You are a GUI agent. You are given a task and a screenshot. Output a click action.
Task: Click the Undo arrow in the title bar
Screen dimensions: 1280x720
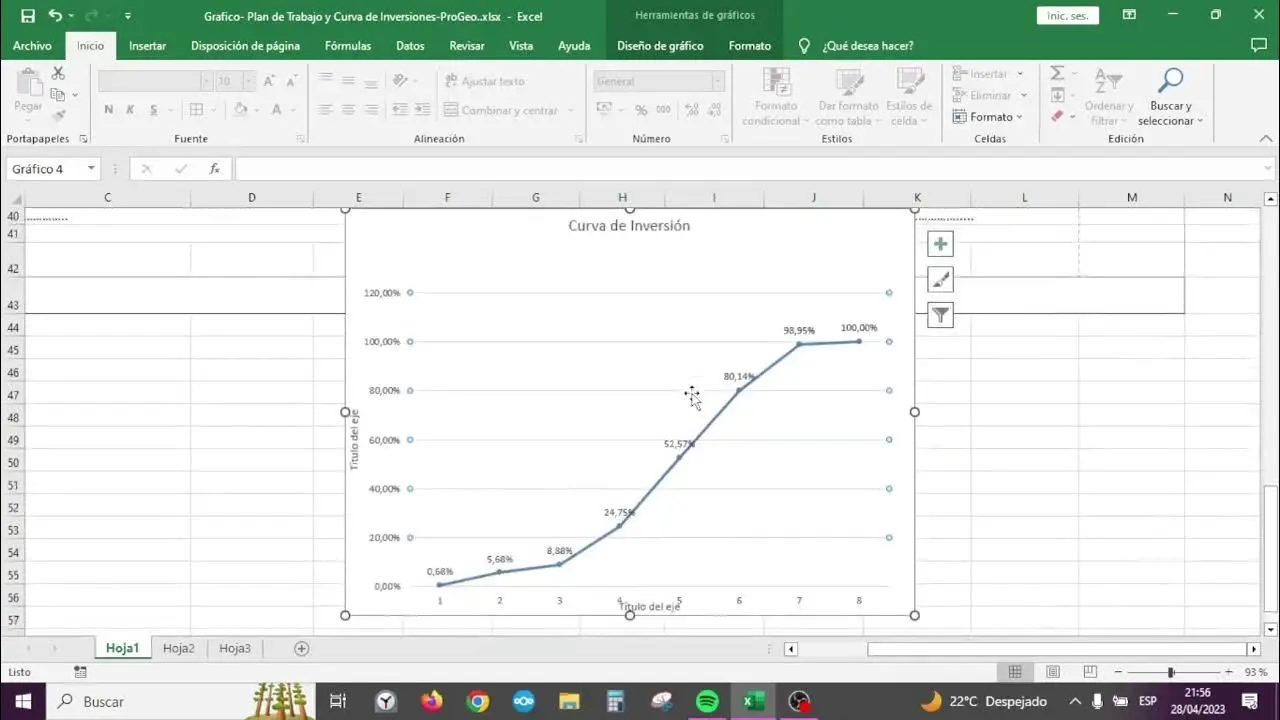(55, 16)
